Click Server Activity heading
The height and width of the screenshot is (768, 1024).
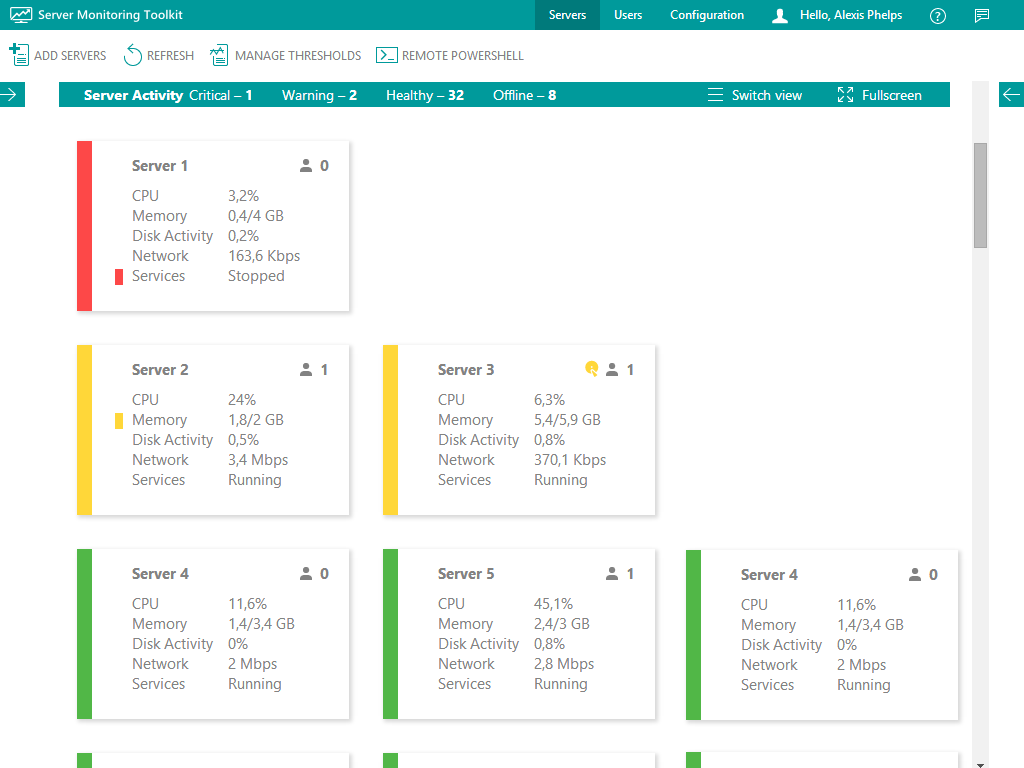tap(133, 95)
